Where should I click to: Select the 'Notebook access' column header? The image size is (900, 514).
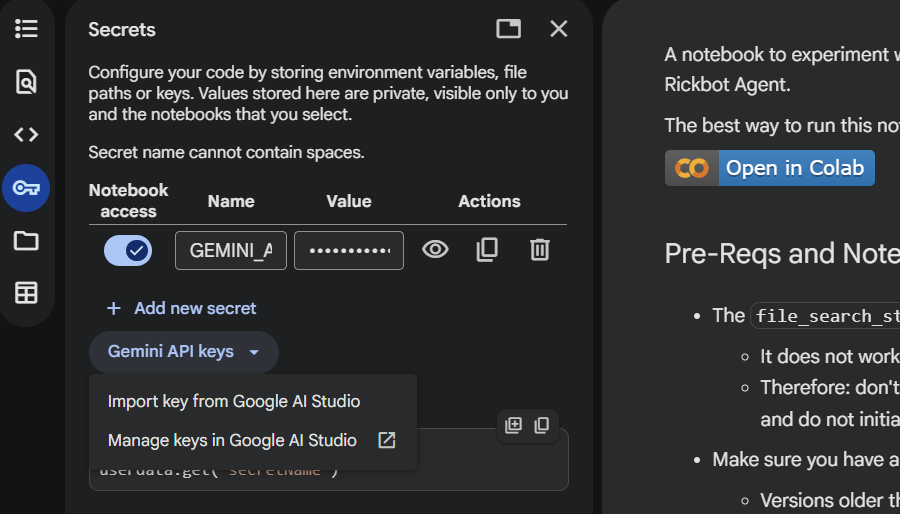pyautogui.click(x=129, y=201)
